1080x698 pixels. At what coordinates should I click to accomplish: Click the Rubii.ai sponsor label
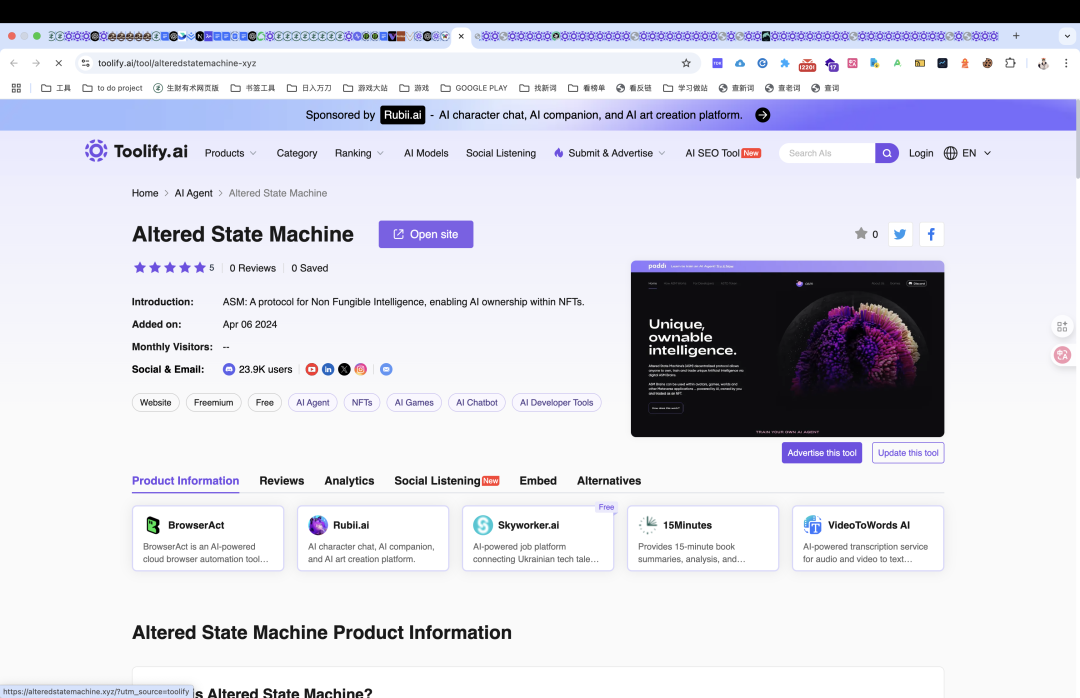tap(403, 115)
